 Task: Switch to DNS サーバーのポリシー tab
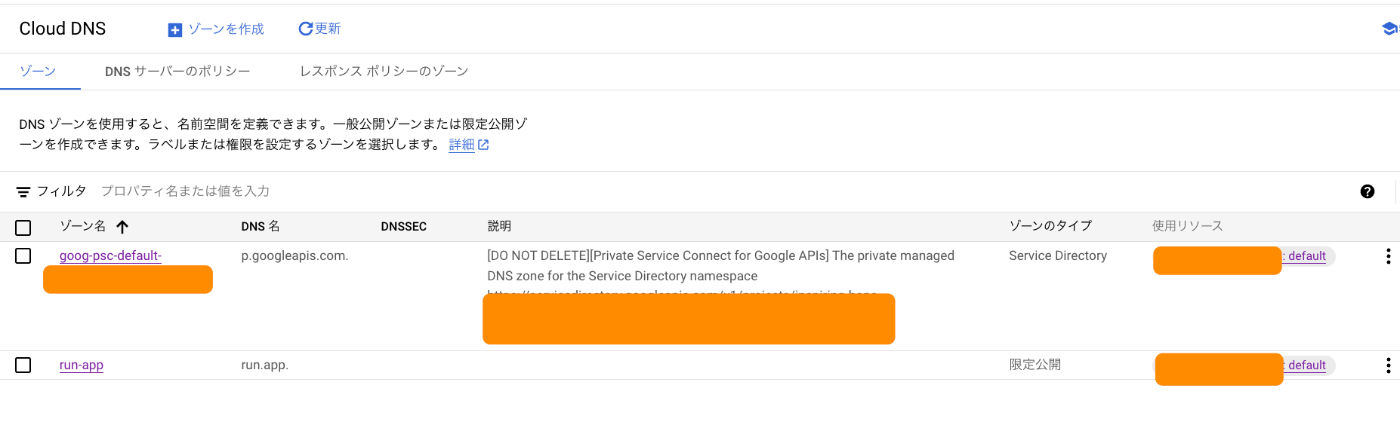pos(177,72)
